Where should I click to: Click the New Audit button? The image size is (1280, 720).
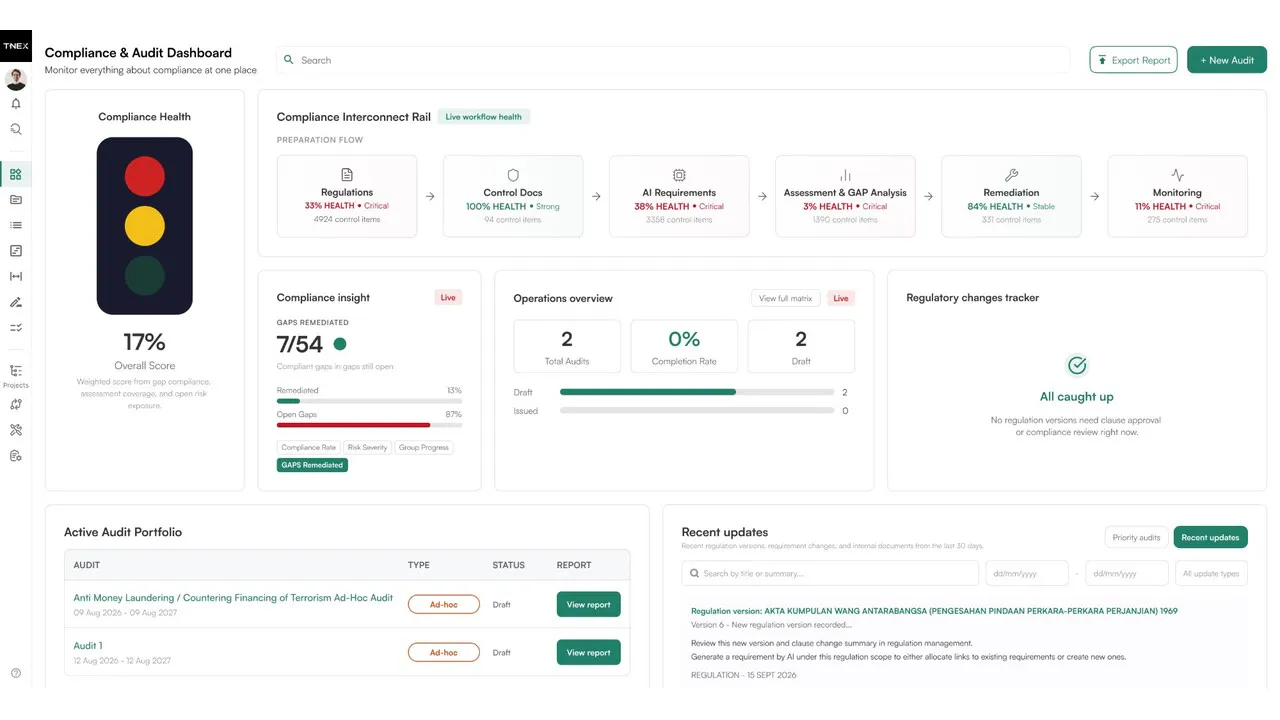pyautogui.click(x=1227, y=60)
